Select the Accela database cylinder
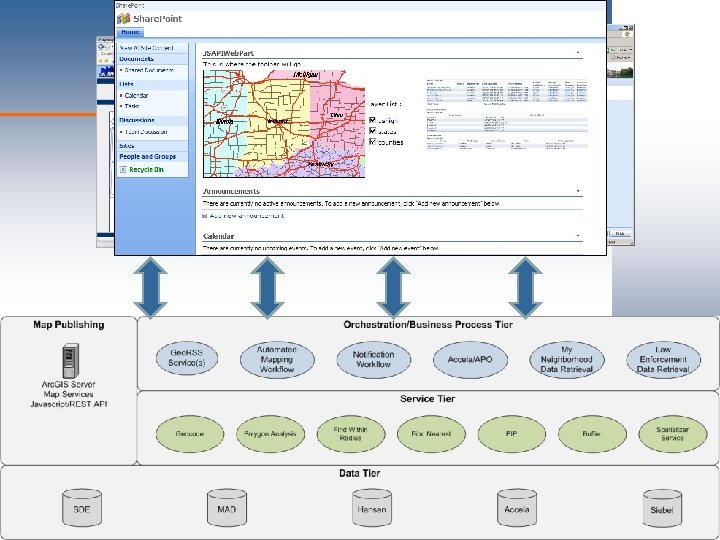 click(x=517, y=507)
